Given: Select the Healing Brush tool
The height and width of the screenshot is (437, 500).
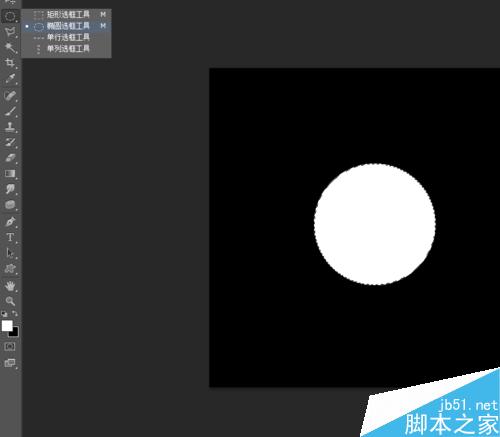Looking at the screenshot, I should tap(10, 95).
